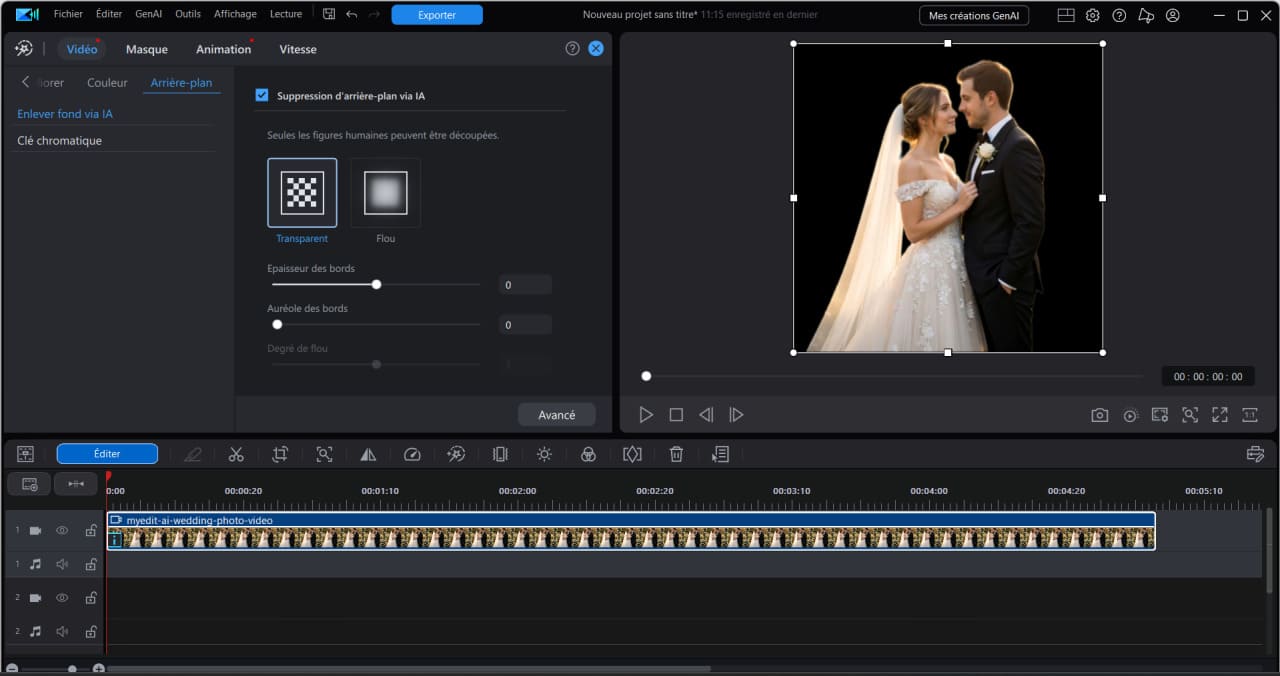
Task: Open preview fullscreen expand icon
Action: [1220, 415]
